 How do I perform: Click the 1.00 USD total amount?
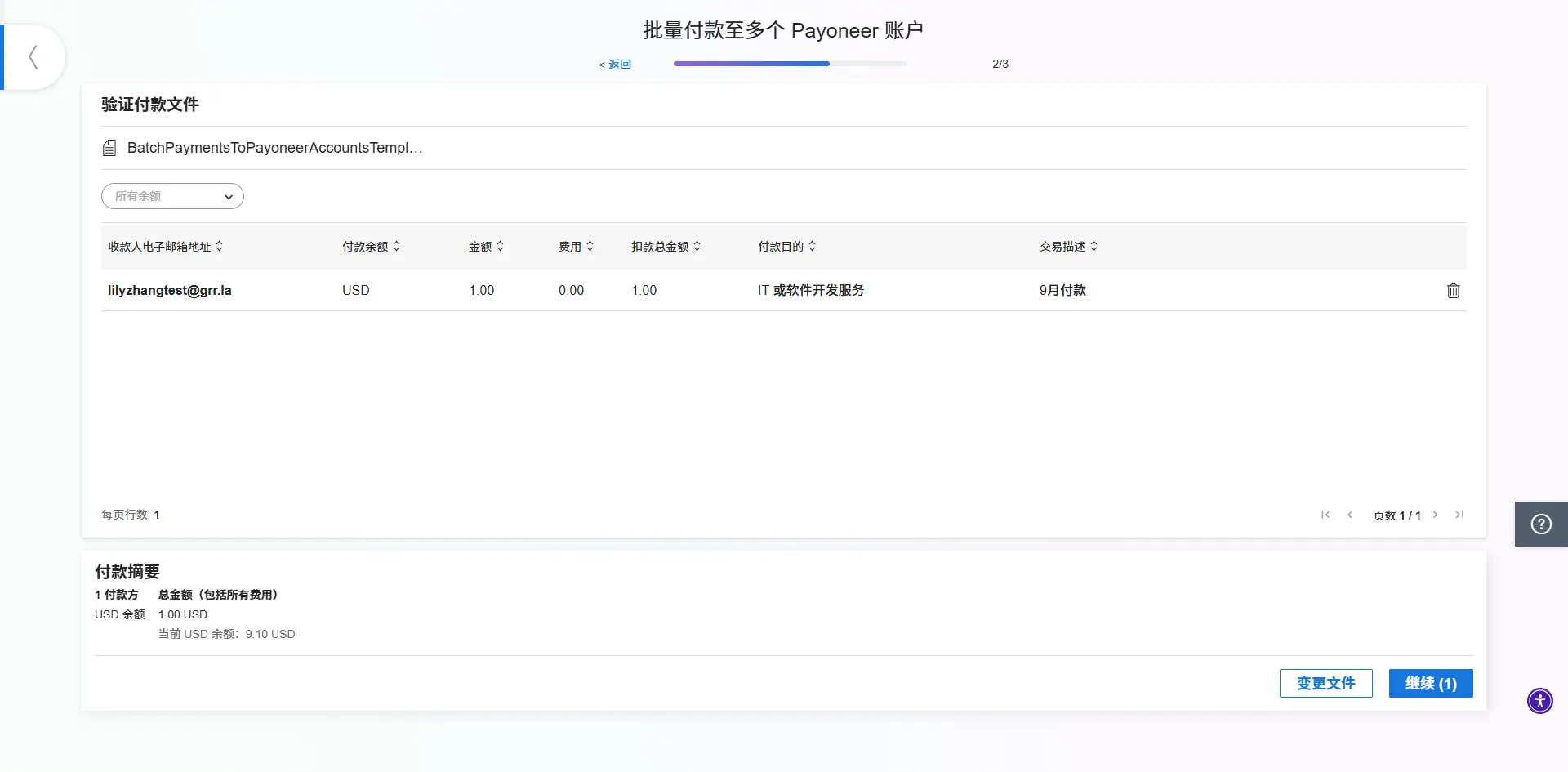click(x=183, y=614)
